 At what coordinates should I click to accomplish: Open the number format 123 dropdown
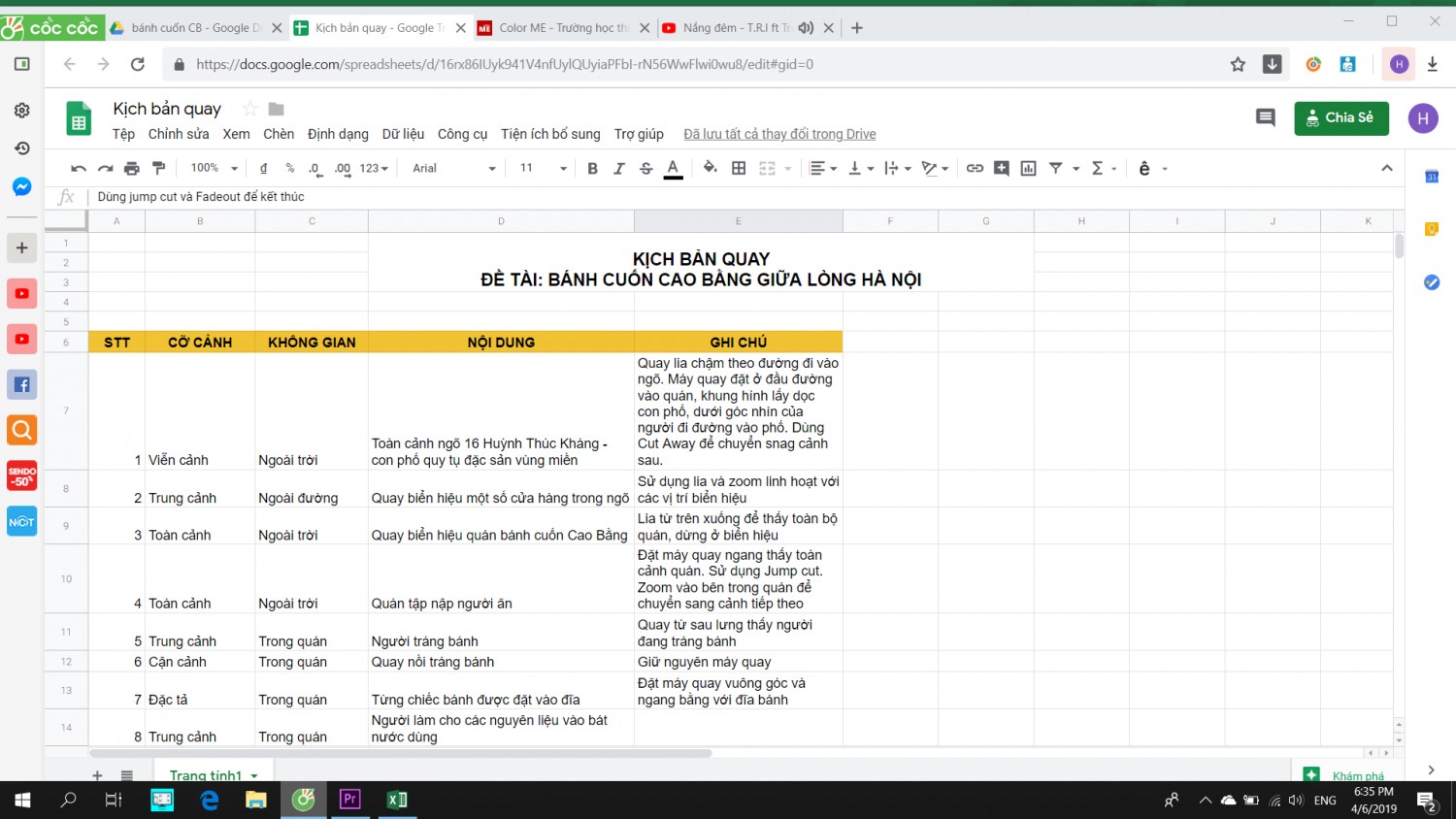coord(374,169)
